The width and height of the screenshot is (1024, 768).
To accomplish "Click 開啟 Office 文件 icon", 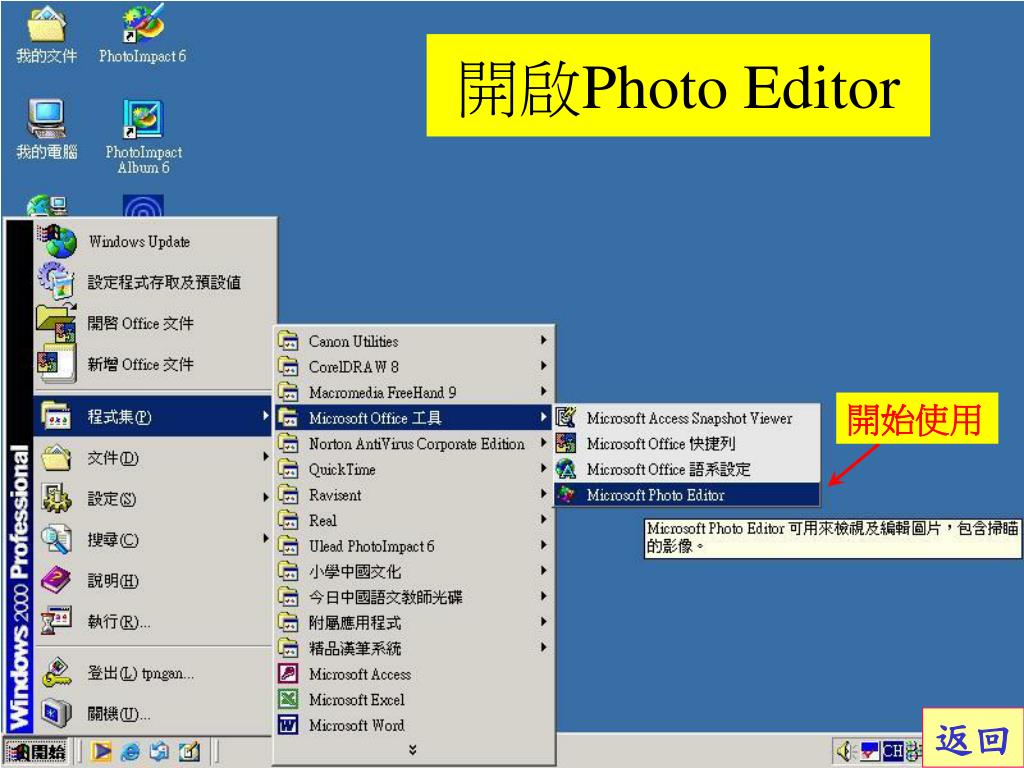I will (x=56, y=323).
